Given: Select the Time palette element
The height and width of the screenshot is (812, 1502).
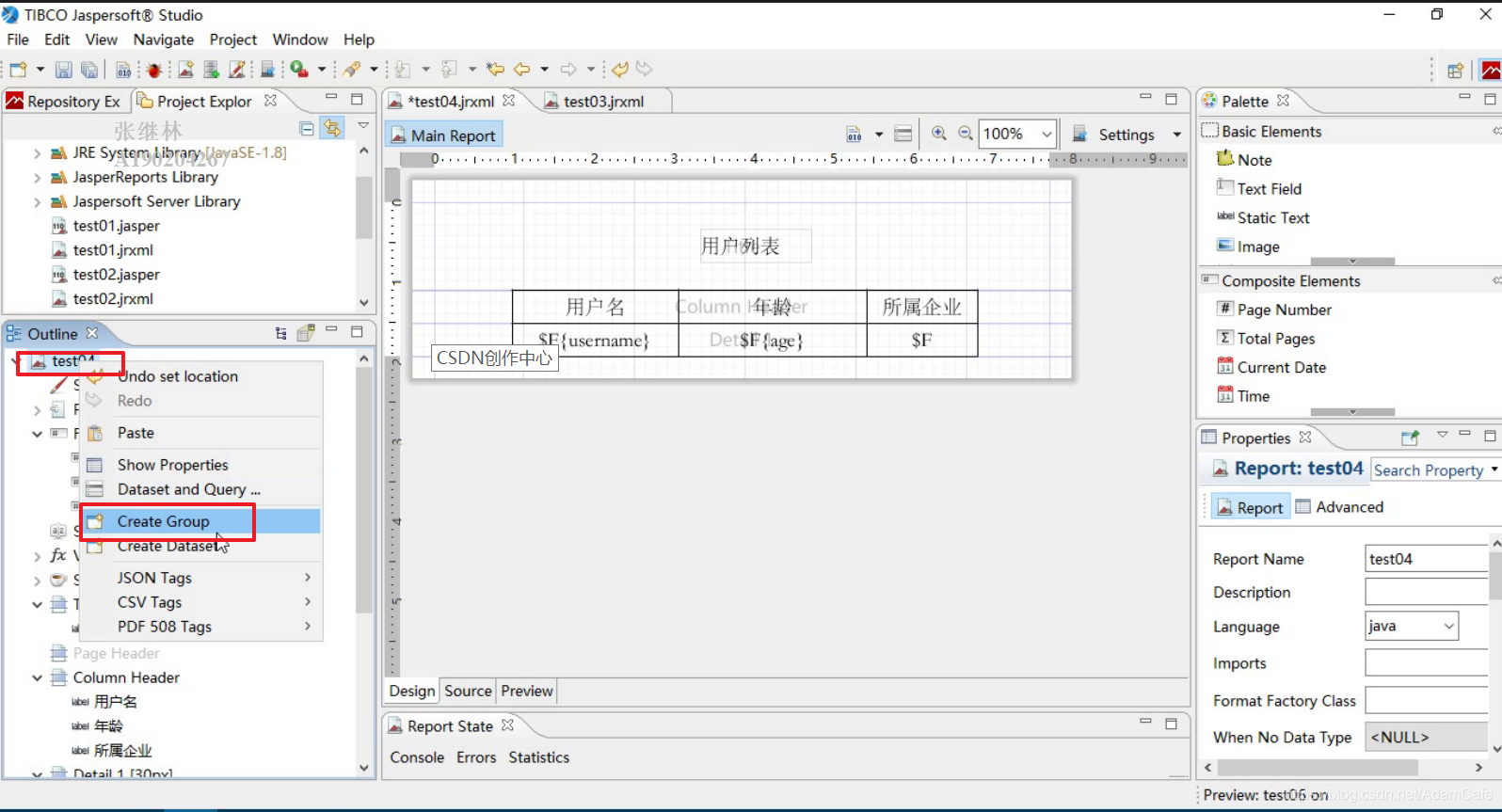Looking at the screenshot, I should click(1243, 396).
